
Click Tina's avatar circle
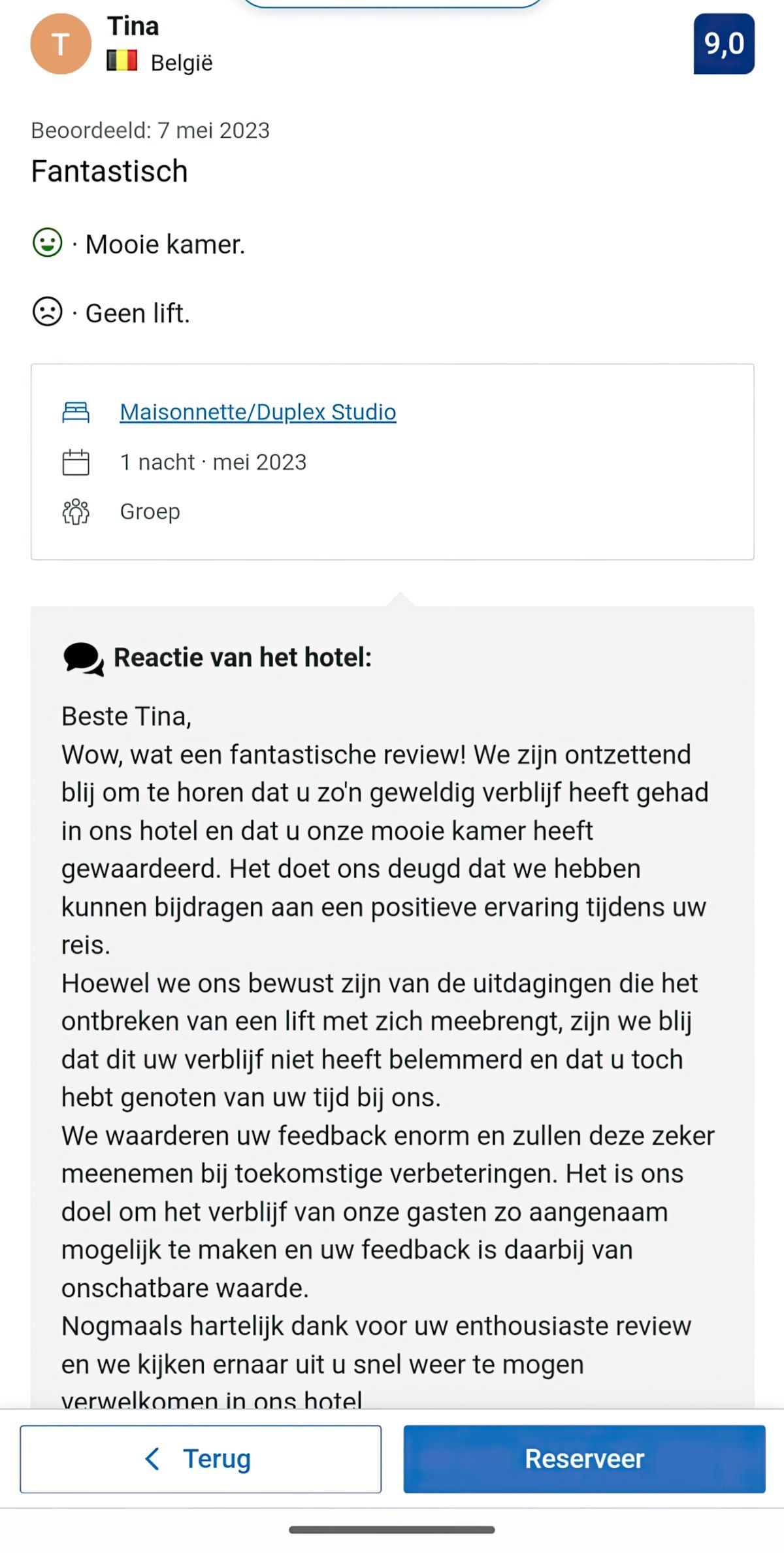(62, 44)
